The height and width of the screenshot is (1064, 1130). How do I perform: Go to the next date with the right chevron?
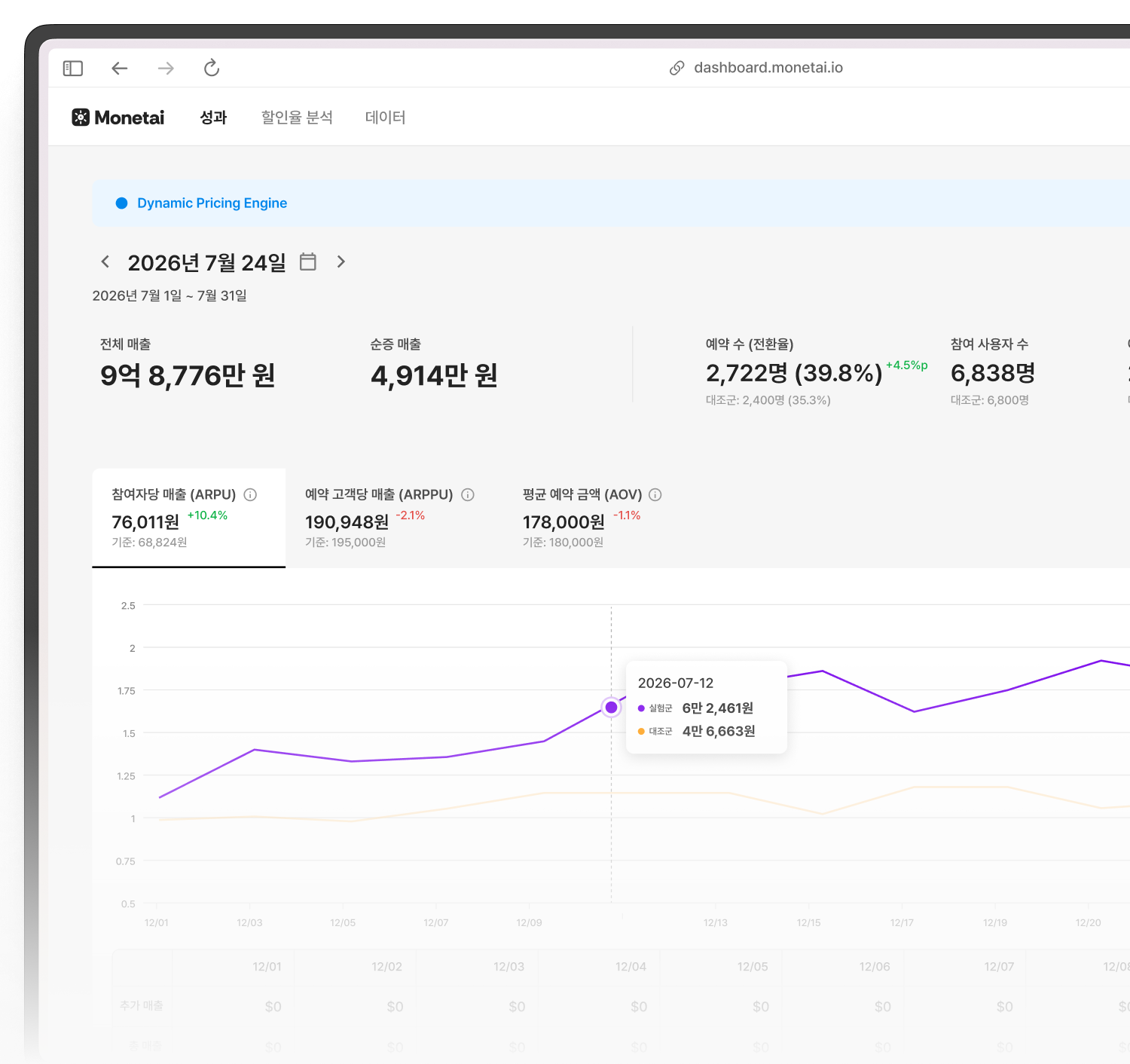coord(341,261)
